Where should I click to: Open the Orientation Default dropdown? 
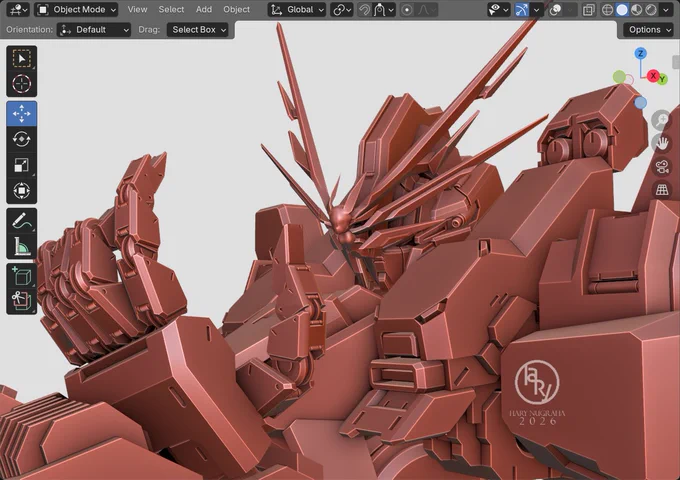pos(94,29)
